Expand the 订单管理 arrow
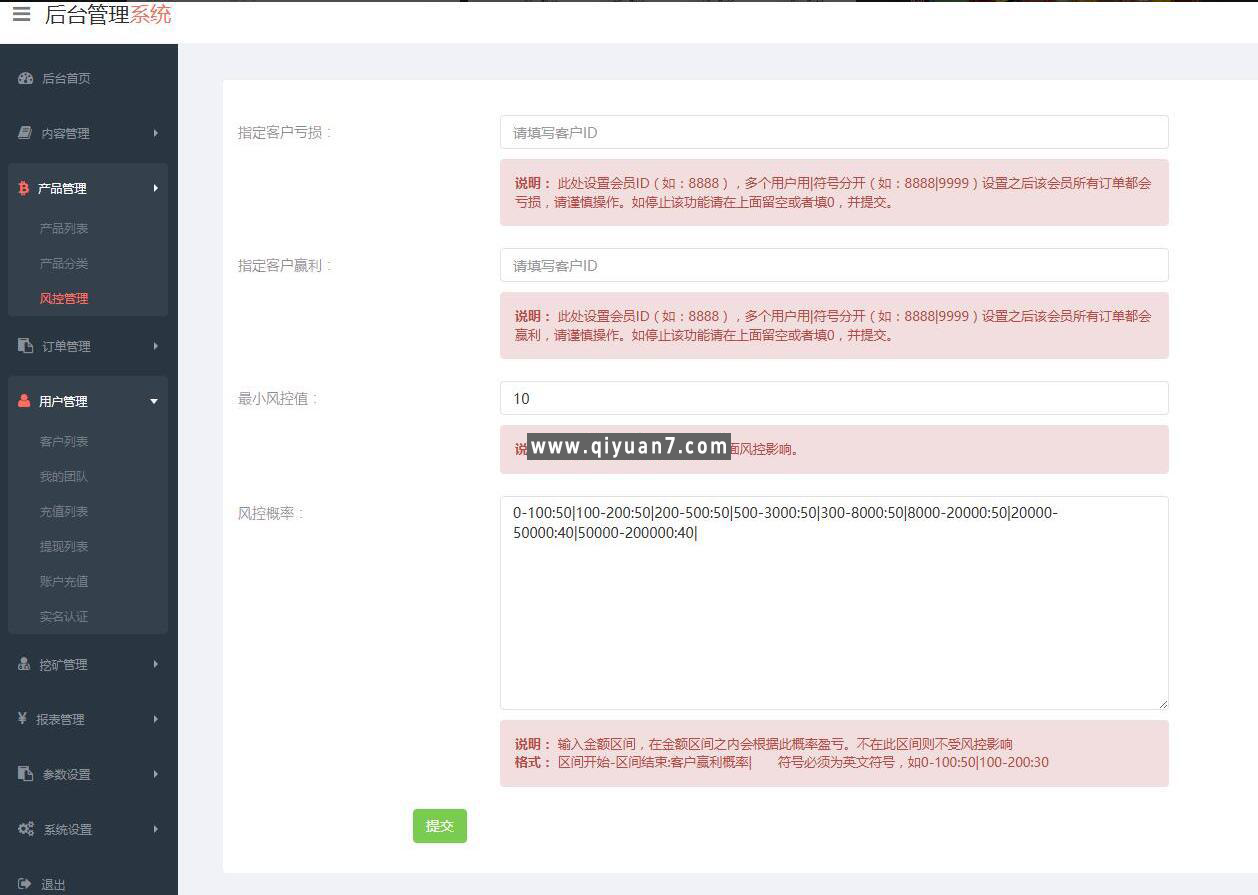 tap(155, 346)
